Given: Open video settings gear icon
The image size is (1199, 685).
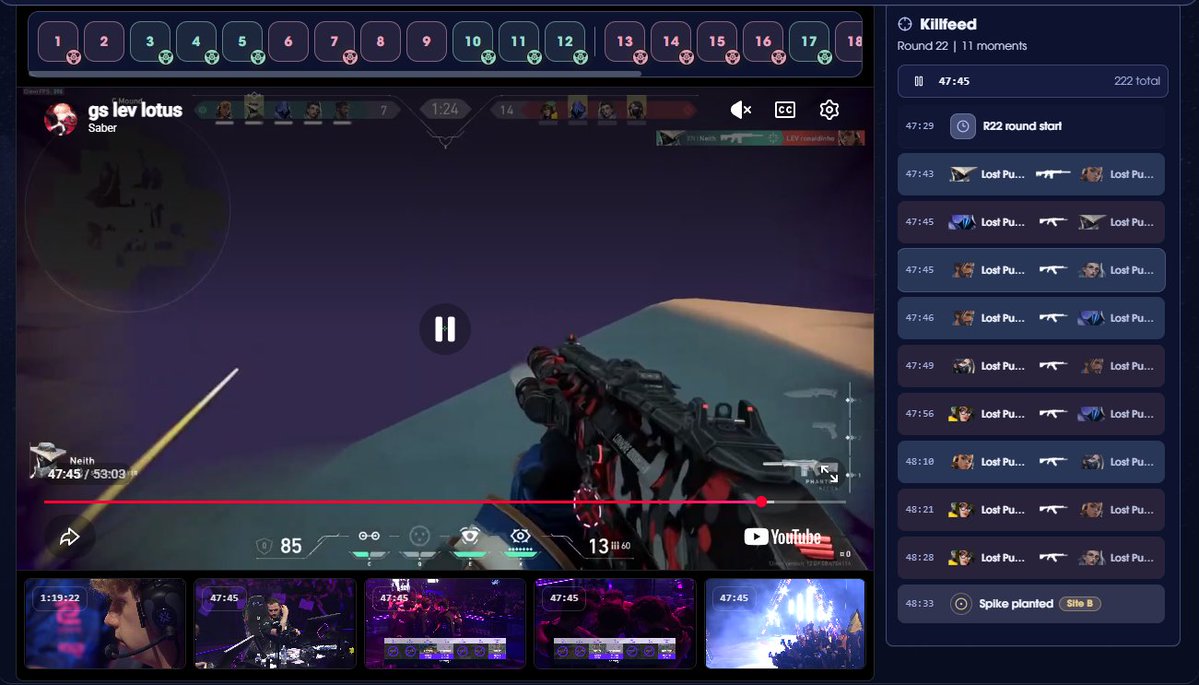Looking at the screenshot, I should (829, 110).
